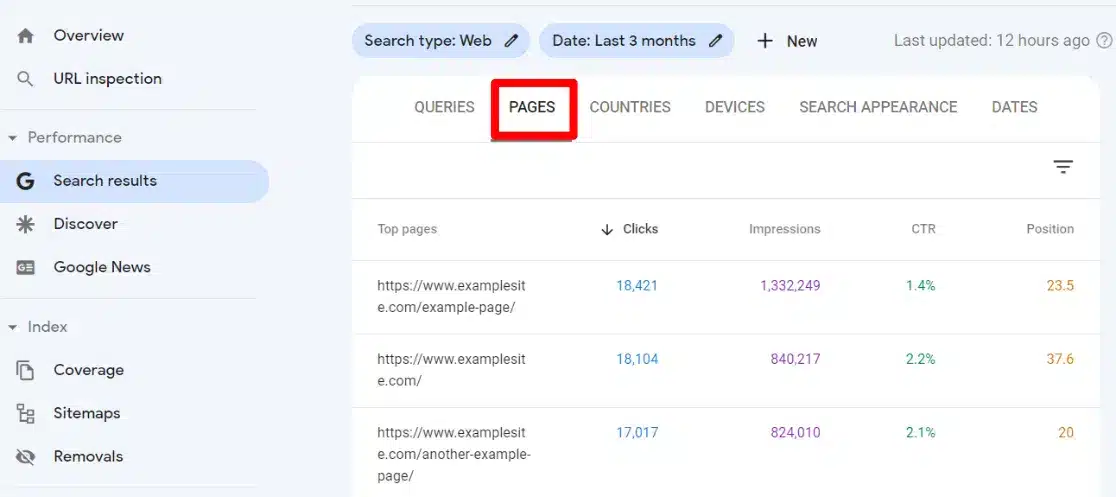Click the position value 20

point(1065,433)
